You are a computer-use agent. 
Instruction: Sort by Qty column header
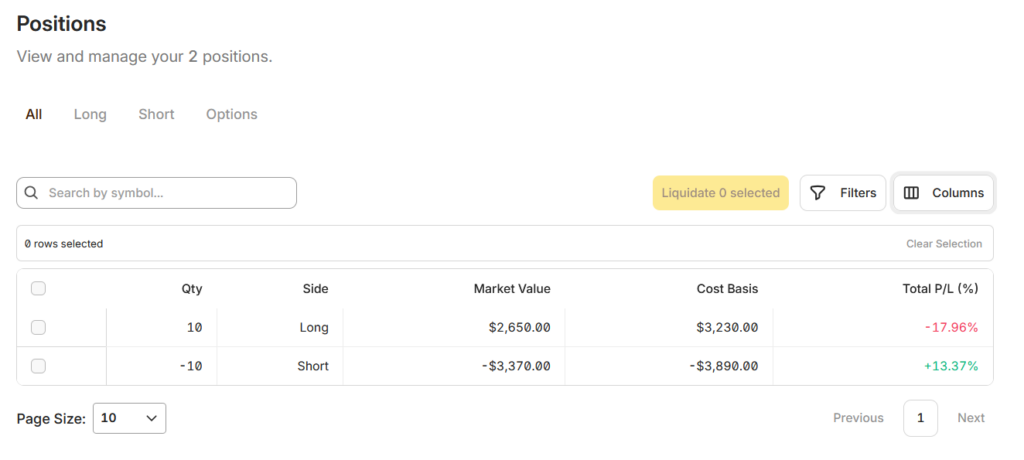(x=192, y=289)
